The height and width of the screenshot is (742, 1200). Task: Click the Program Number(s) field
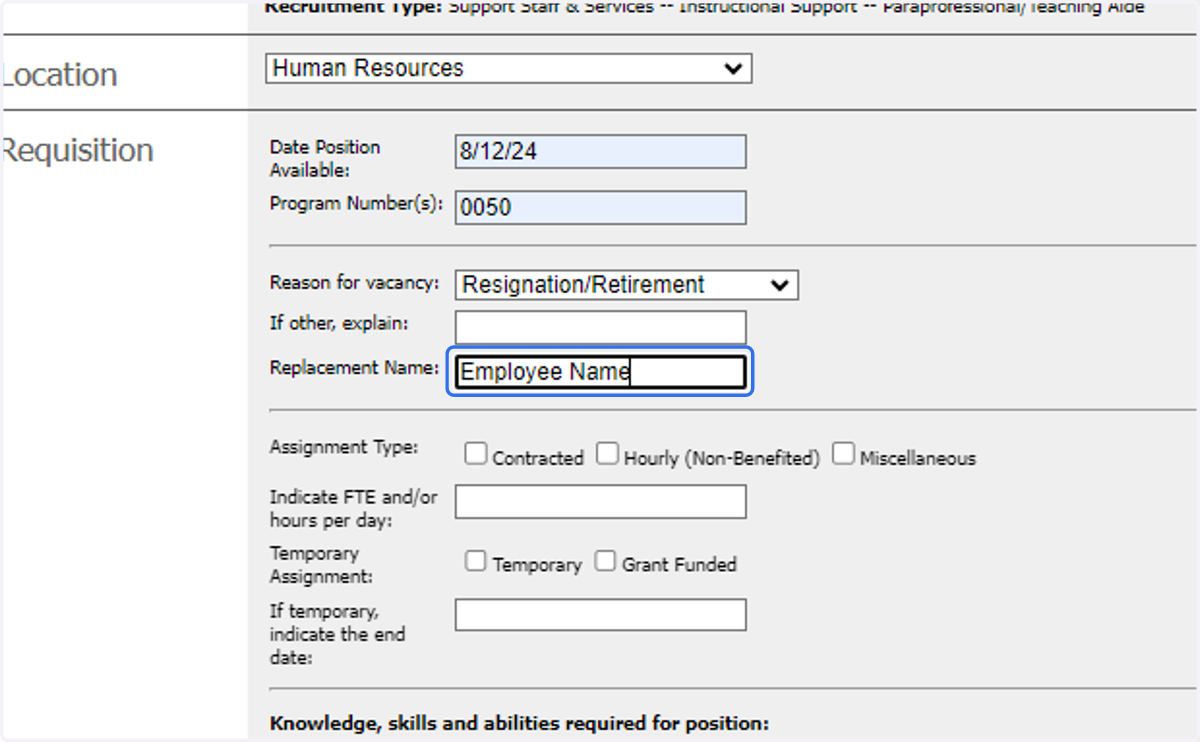click(x=600, y=207)
